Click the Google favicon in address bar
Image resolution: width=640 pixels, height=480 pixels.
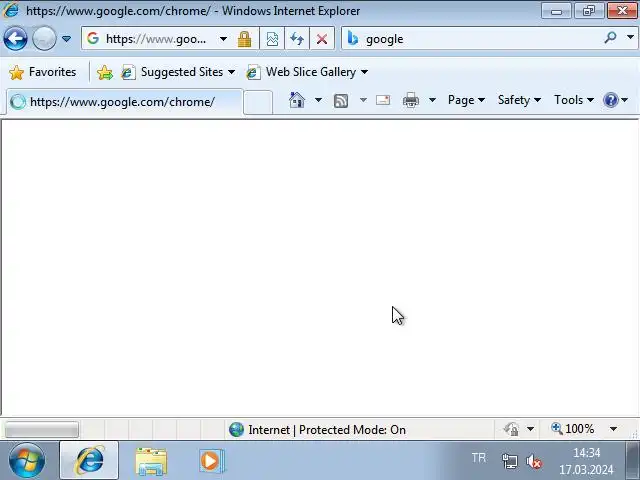click(93, 38)
